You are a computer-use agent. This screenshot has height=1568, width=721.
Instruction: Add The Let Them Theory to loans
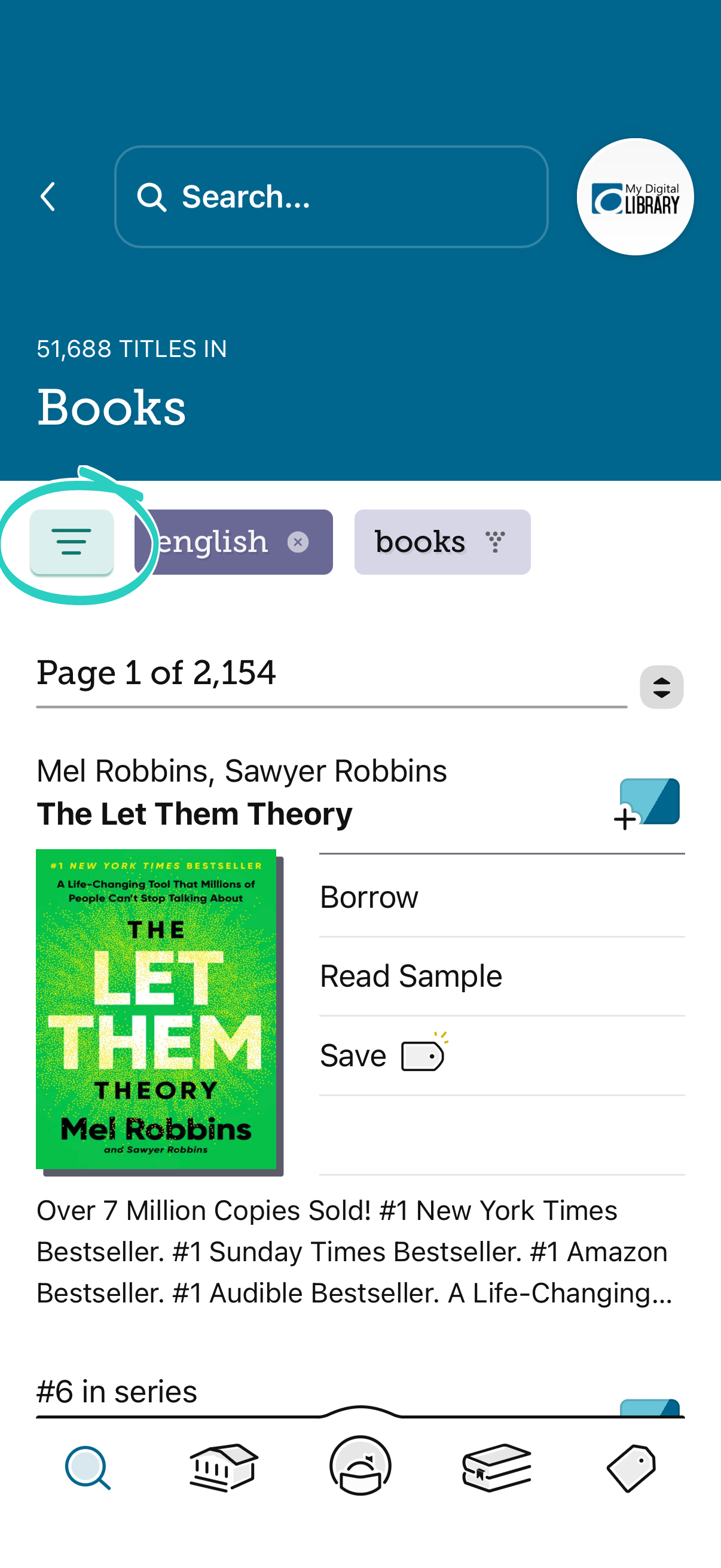(x=647, y=803)
